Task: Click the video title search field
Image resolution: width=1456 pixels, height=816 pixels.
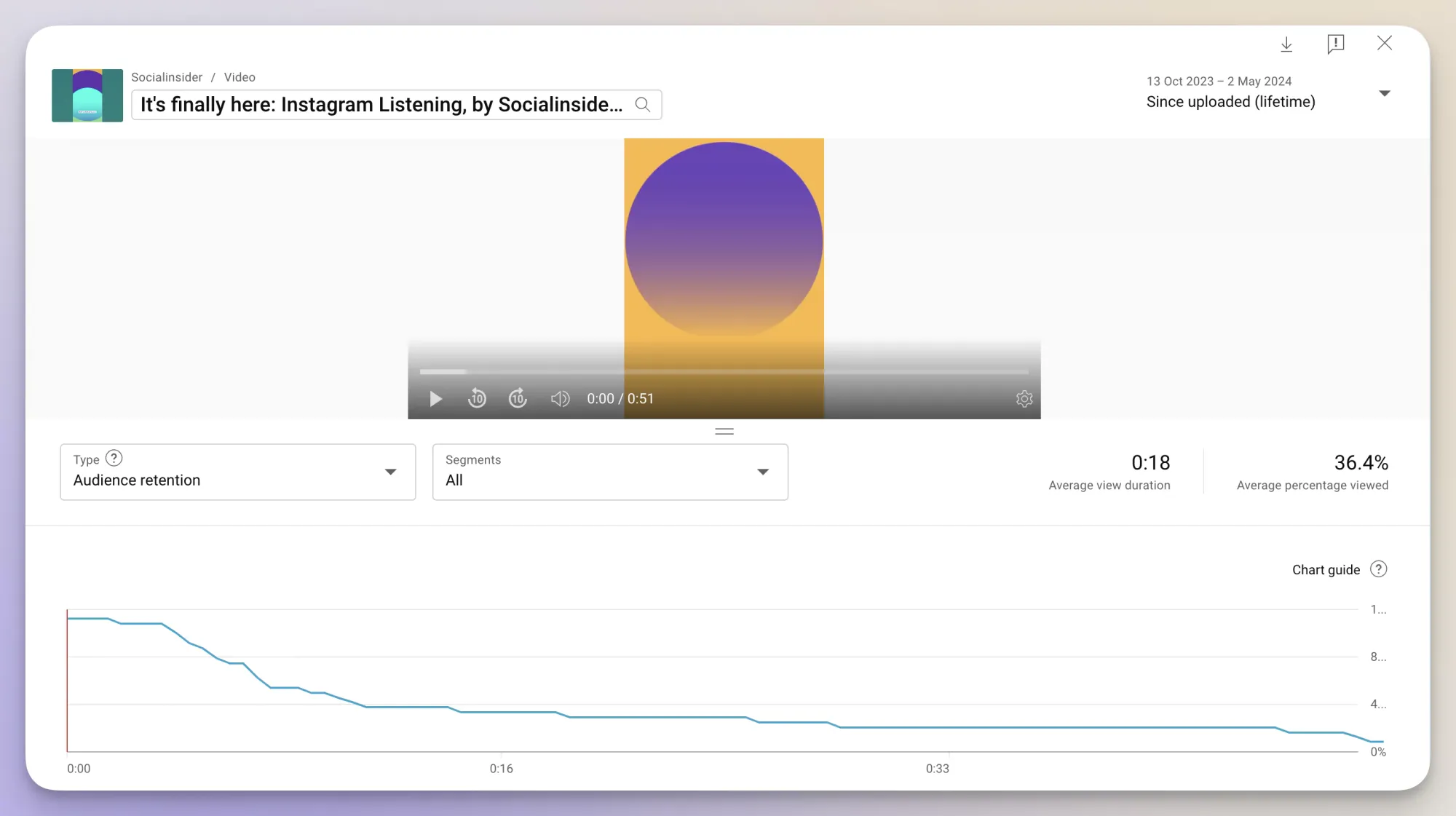Action: (x=396, y=105)
